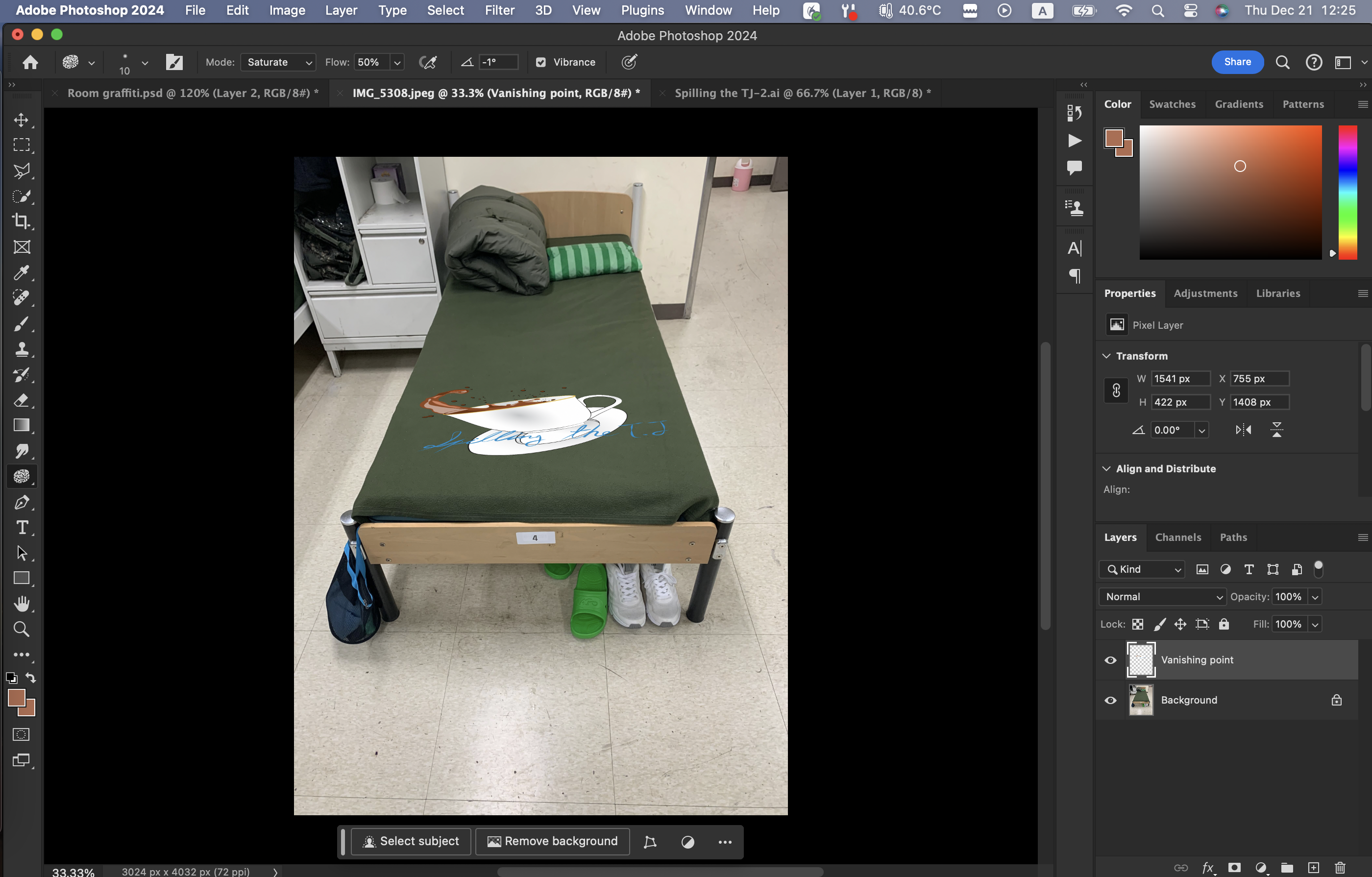Click the flip horizontal icon in Transform

coord(1243,430)
